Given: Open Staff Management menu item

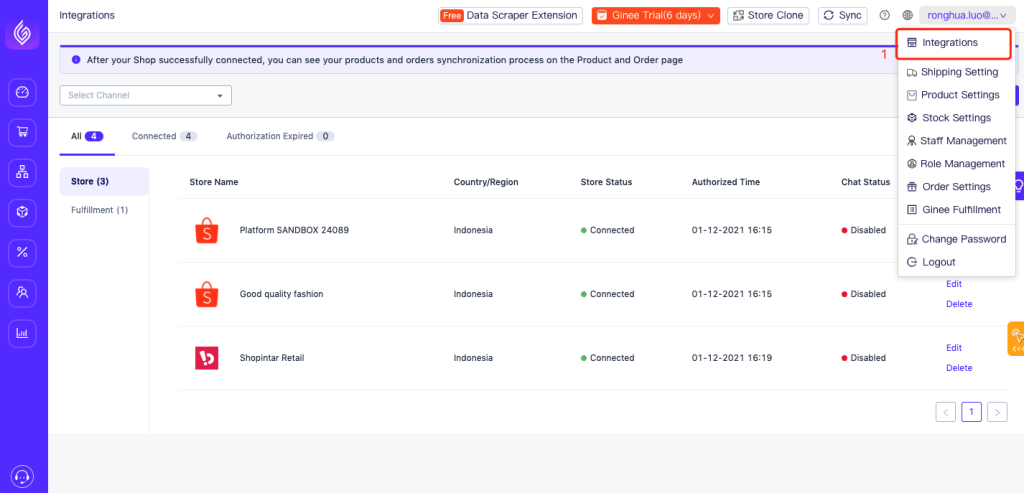Looking at the screenshot, I should (x=957, y=140).
